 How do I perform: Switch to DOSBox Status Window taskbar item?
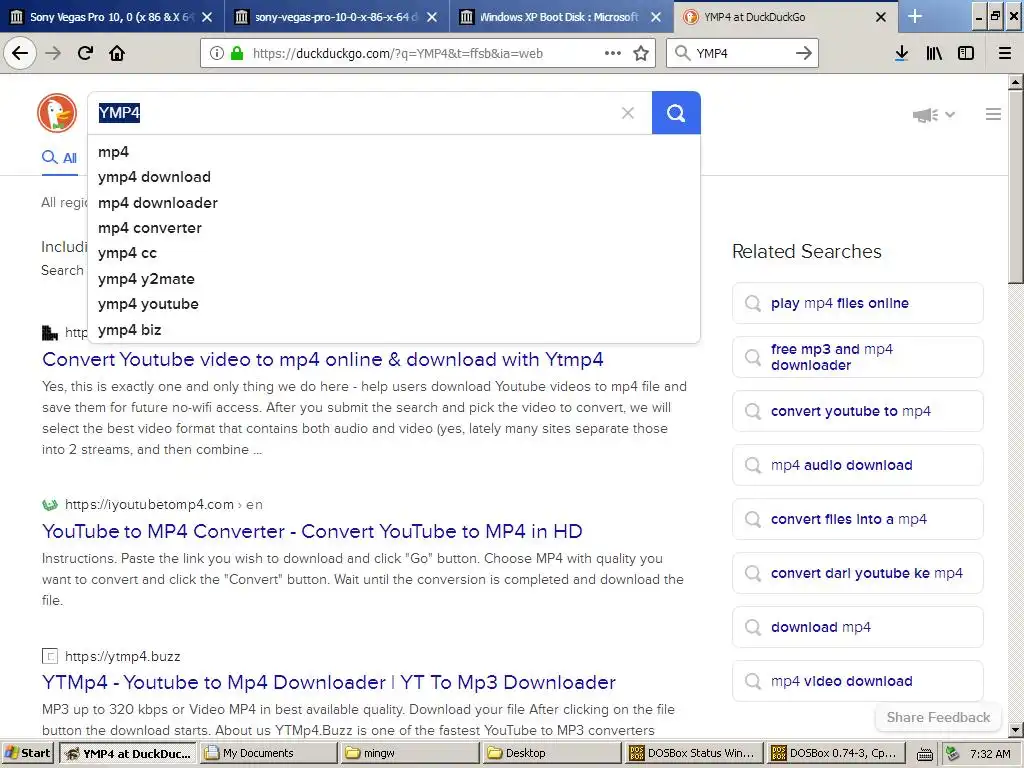point(693,753)
